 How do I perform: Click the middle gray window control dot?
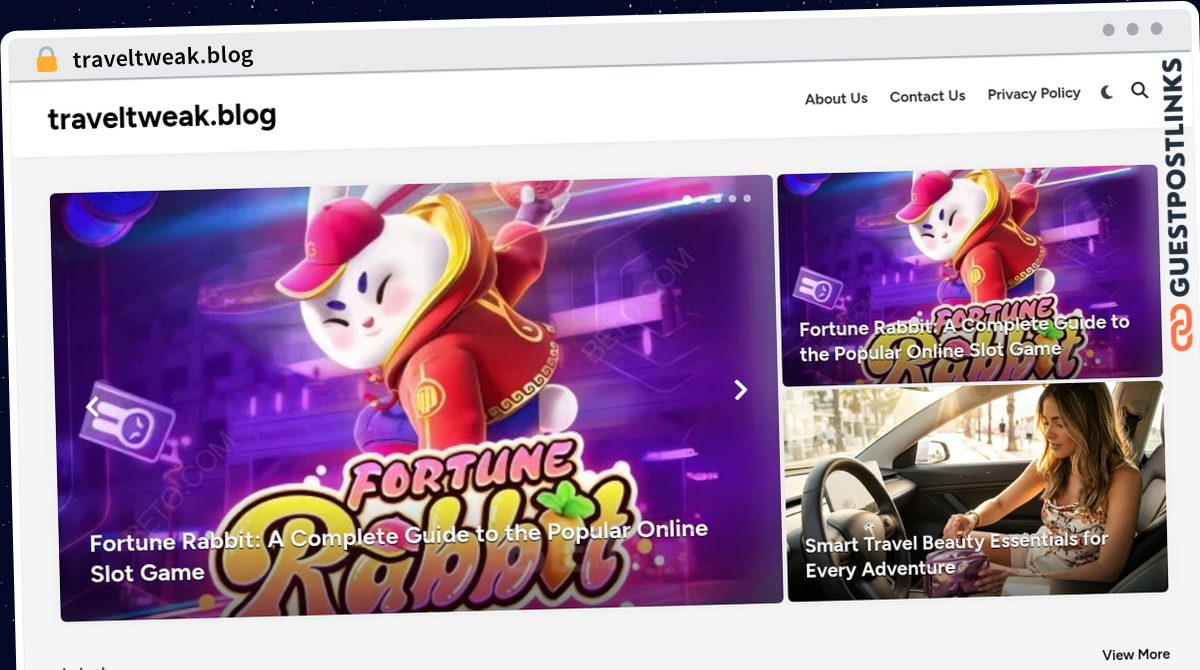[x=1133, y=29]
